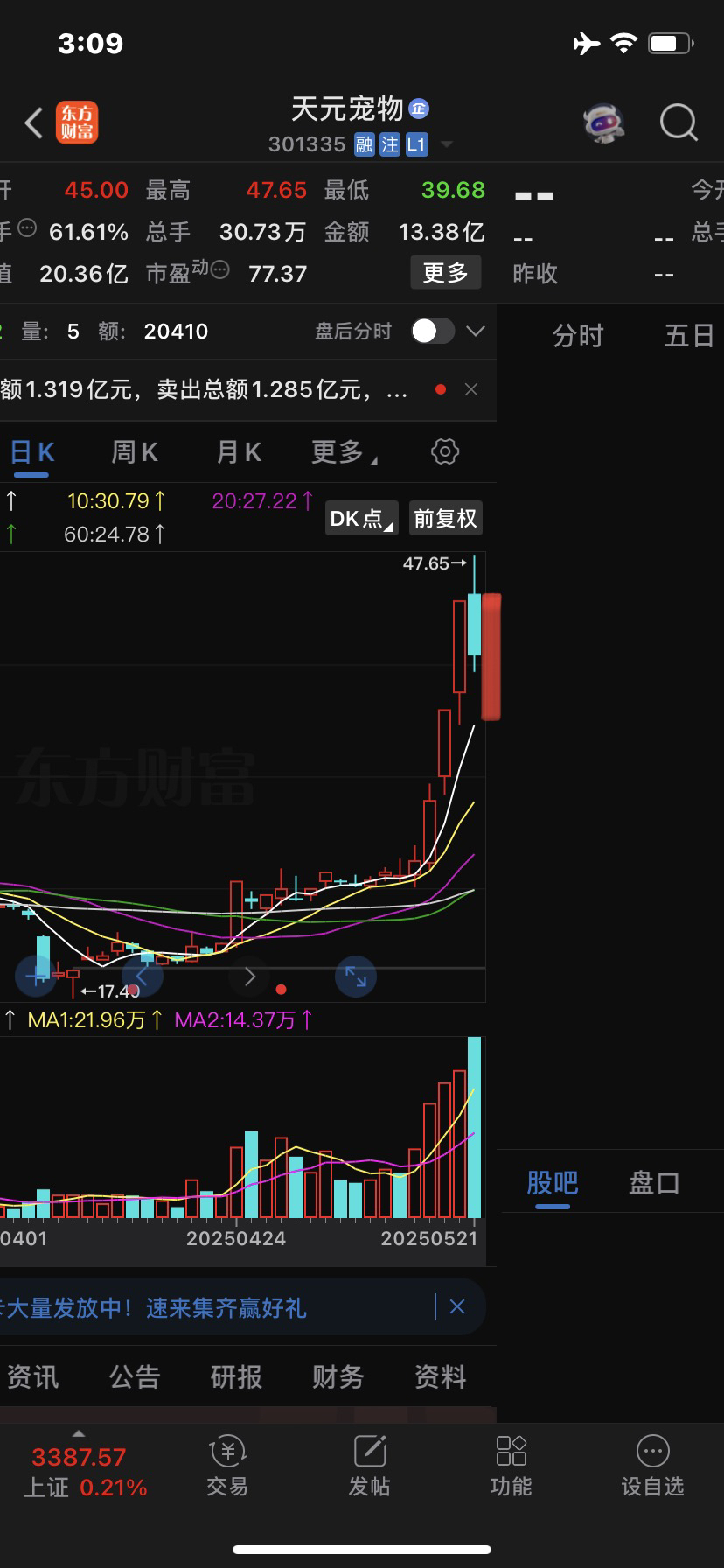Close the 卖出总额 news ticker
724x1568 pixels.
[x=471, y=389]
